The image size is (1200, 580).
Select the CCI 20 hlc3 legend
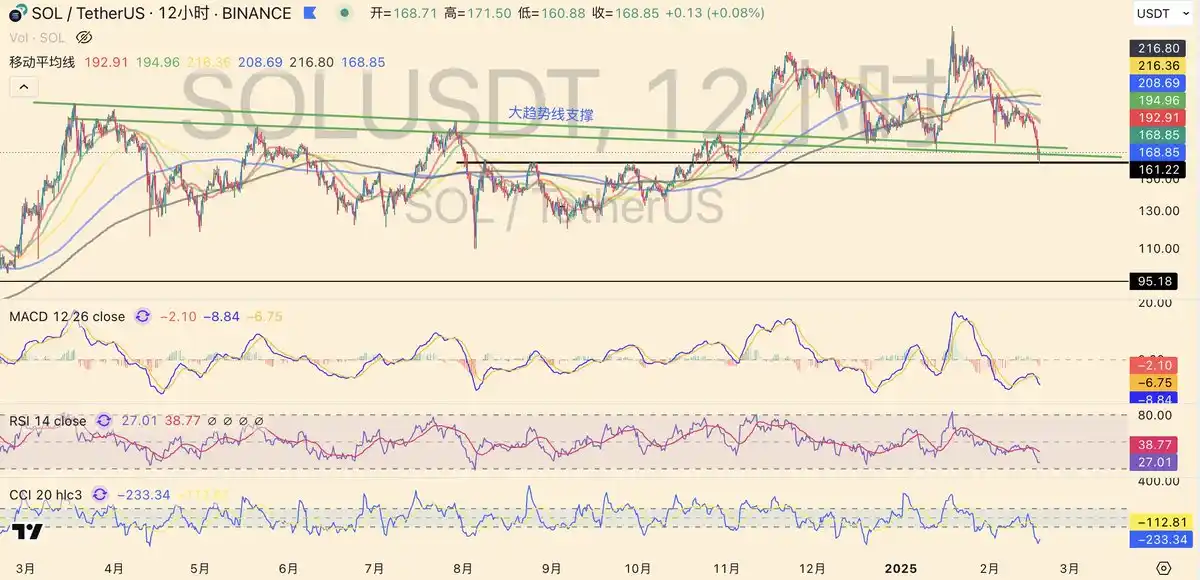click(46, 494)
